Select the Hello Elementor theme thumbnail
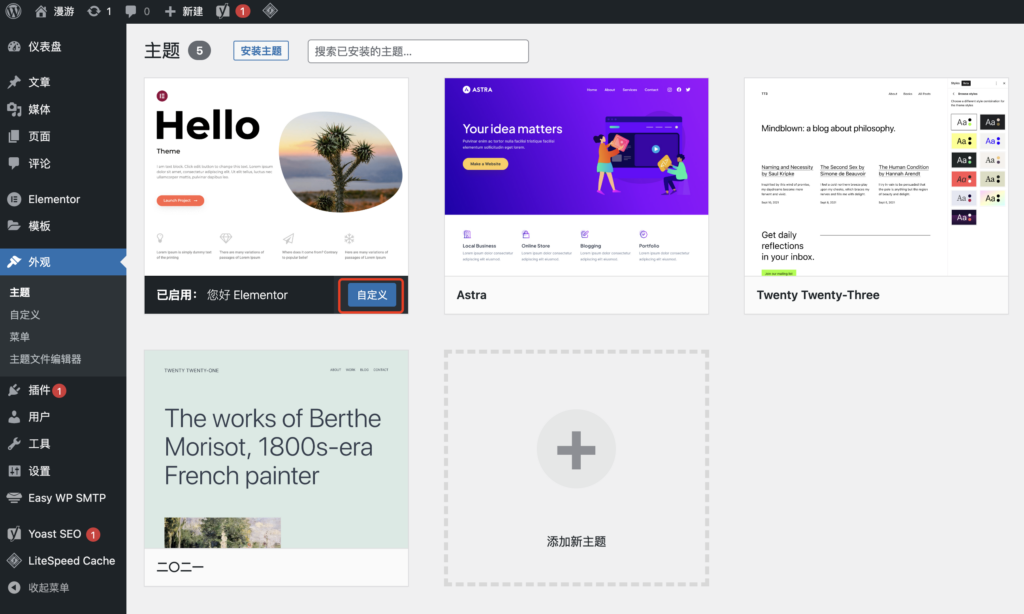 point(276,177)
